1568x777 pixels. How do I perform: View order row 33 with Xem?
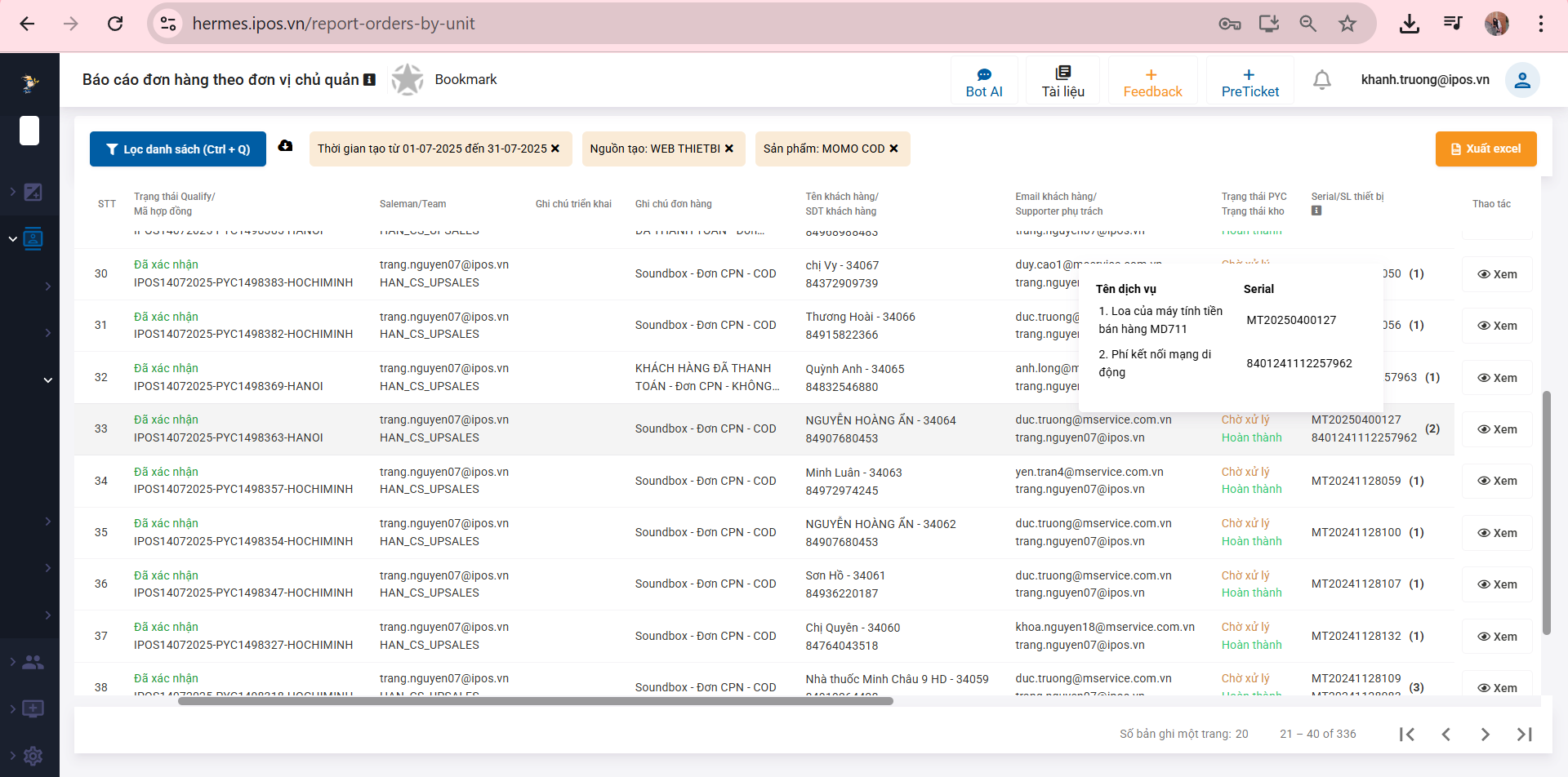pyautogui.click(x=1497, y=429)
